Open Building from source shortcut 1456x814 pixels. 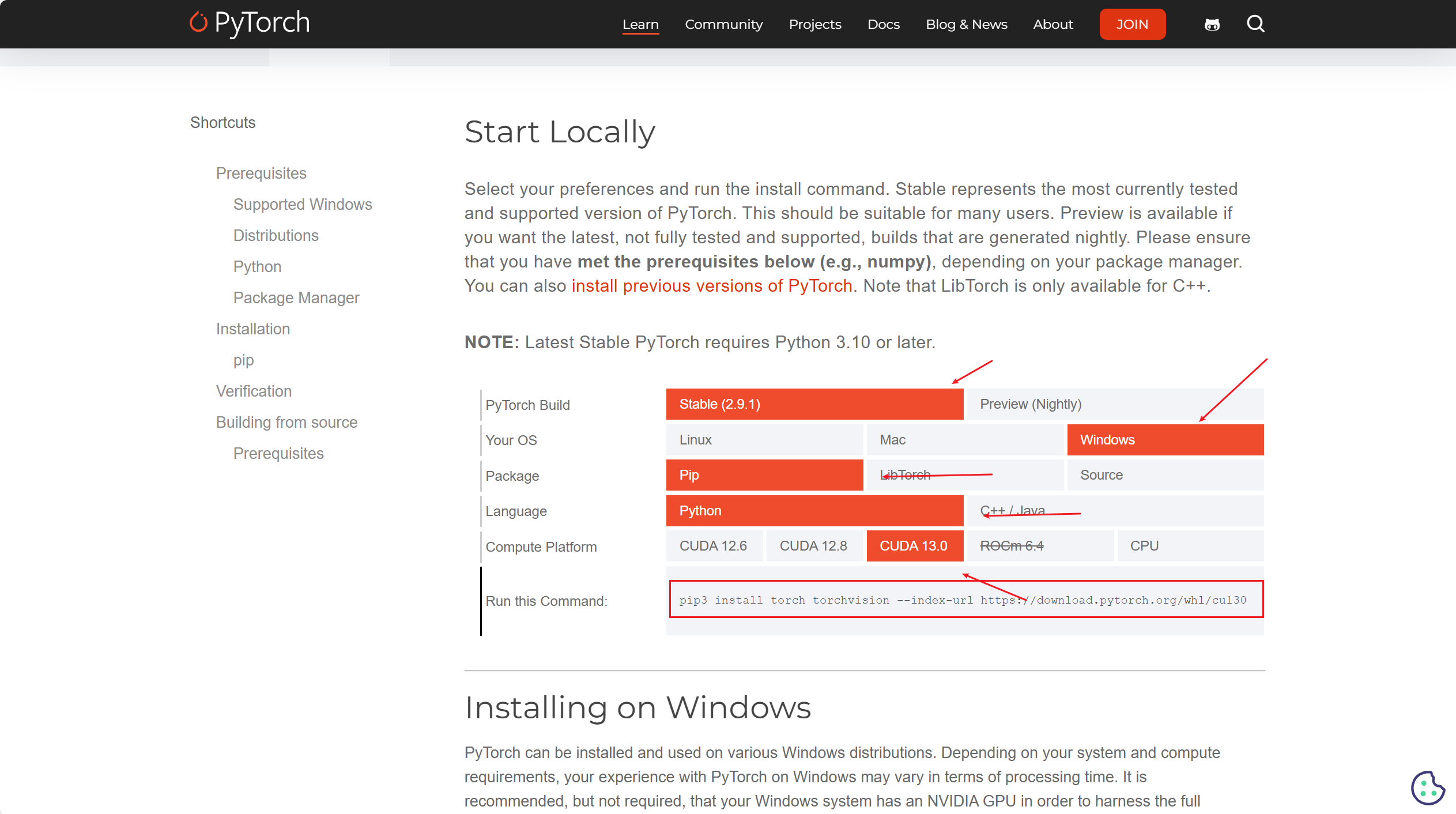coord(286,423)
